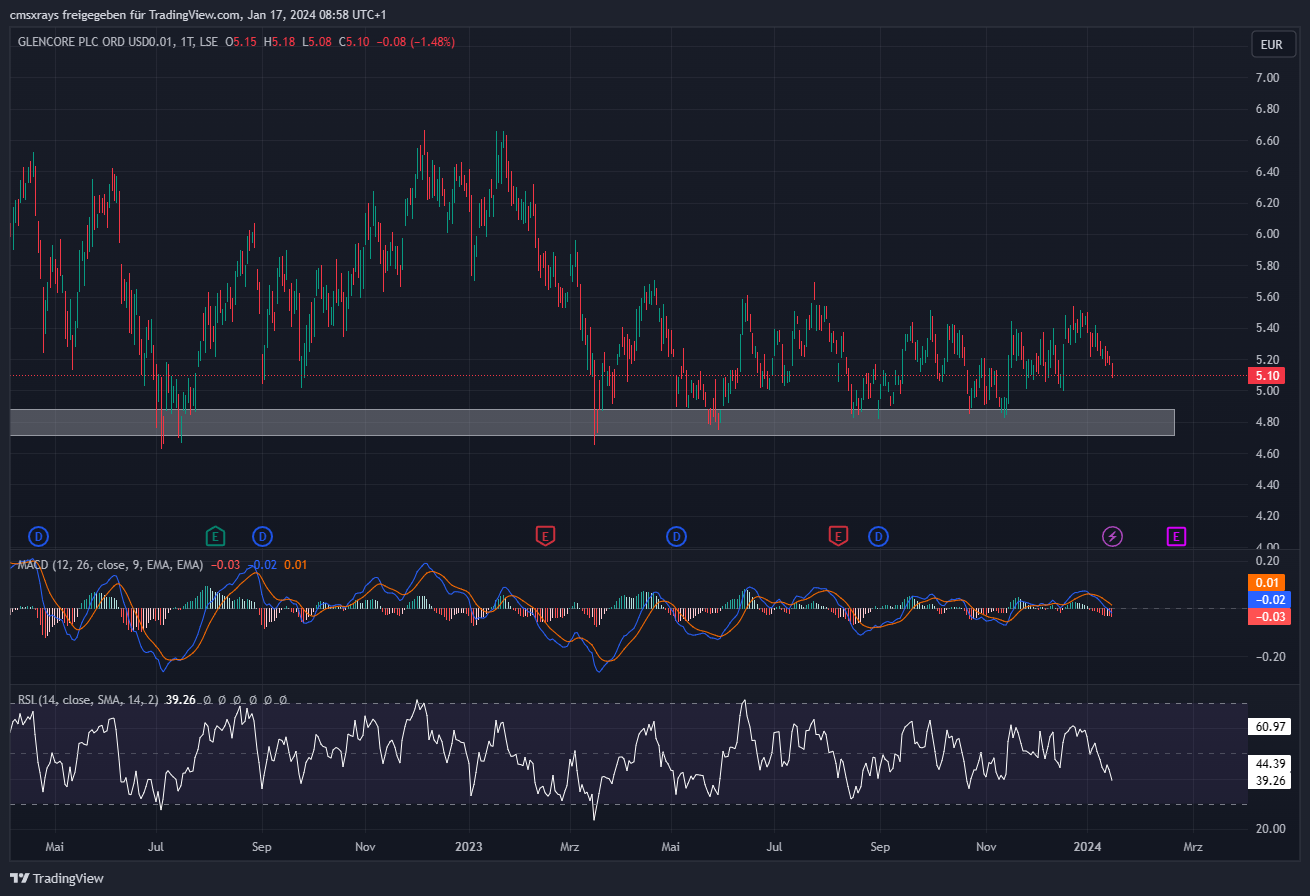1310x896 pixels.
Task: Click the blue dividend marker near May 2023
Action: [x=676, y=536]
